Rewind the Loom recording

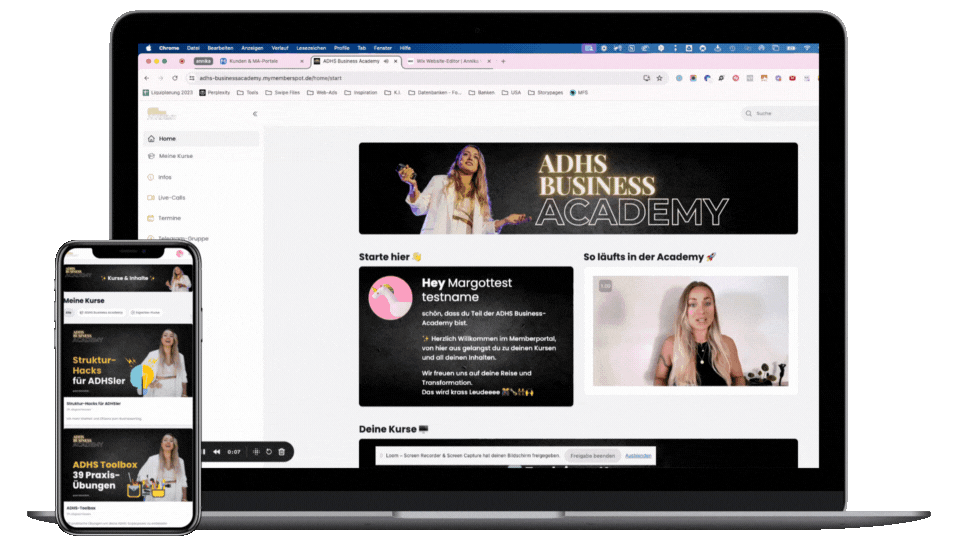click(216, 452)
